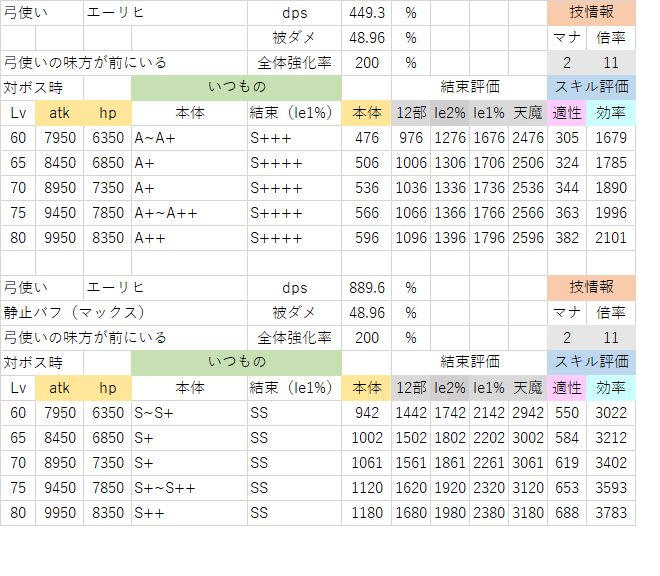Viewport: 660px width, 576px height.
Task: Select the cell containing A~A+
Action: coord(188,138)
